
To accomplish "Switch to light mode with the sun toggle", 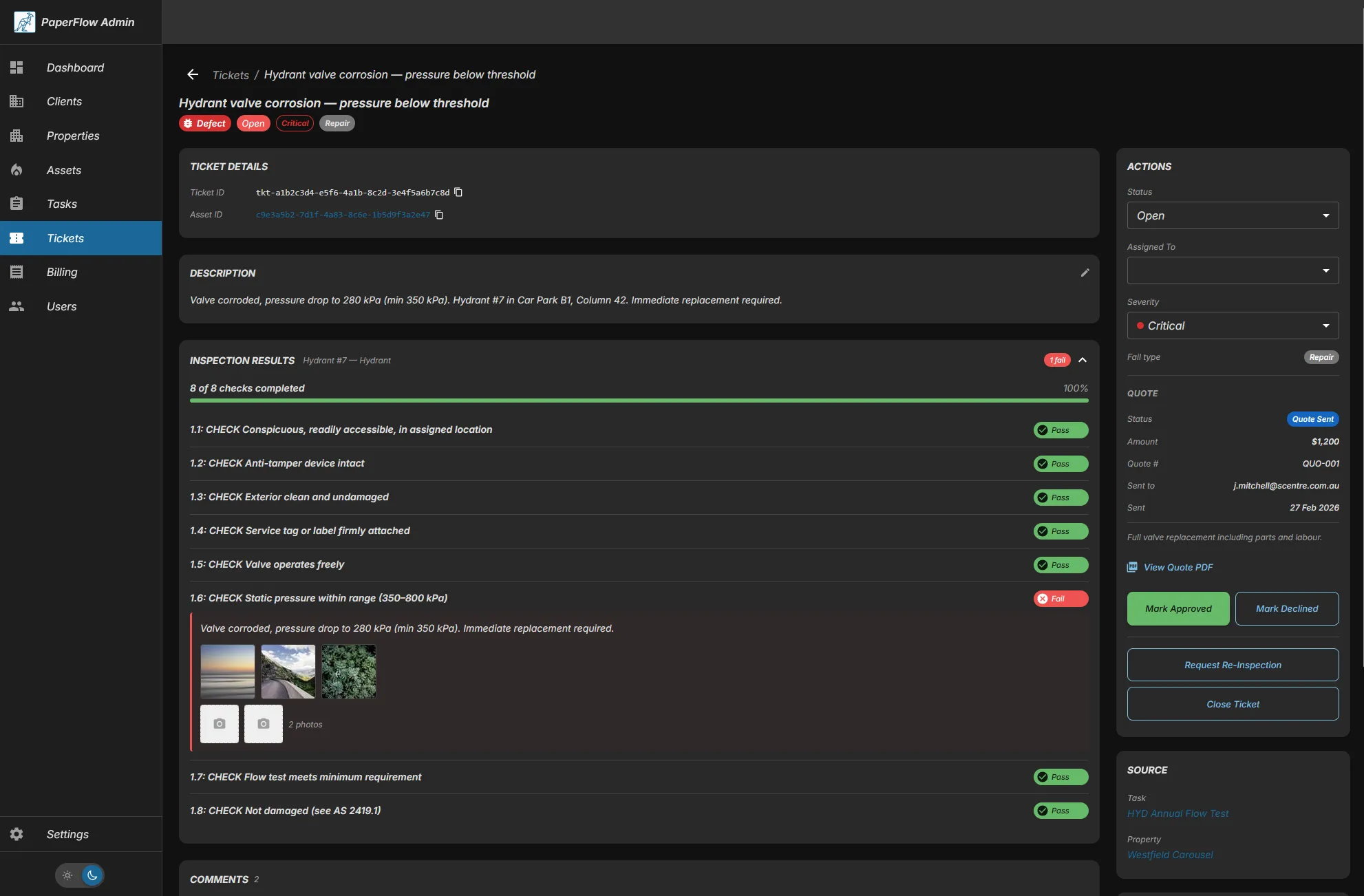I will coord(67,875).
